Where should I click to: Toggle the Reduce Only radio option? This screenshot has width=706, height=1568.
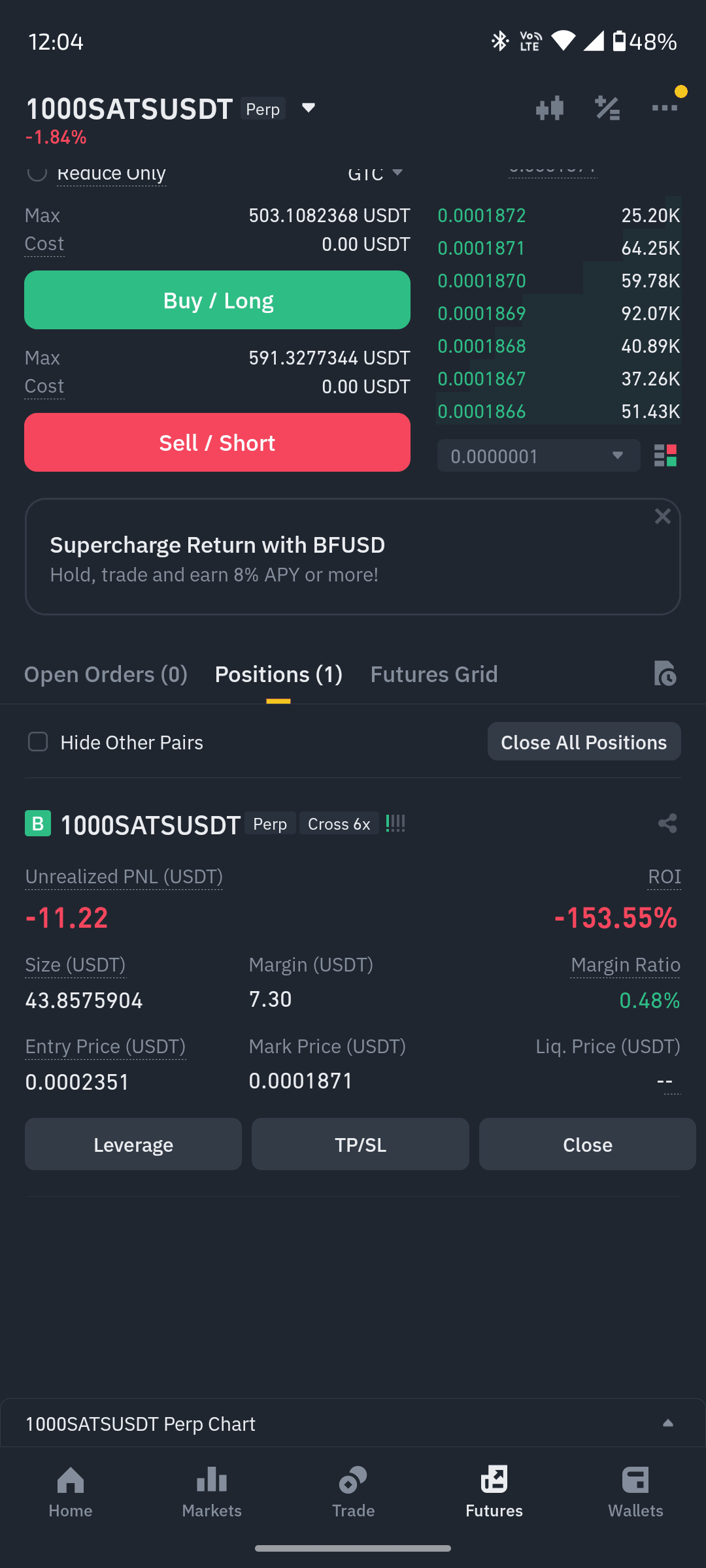pos(37,172)
